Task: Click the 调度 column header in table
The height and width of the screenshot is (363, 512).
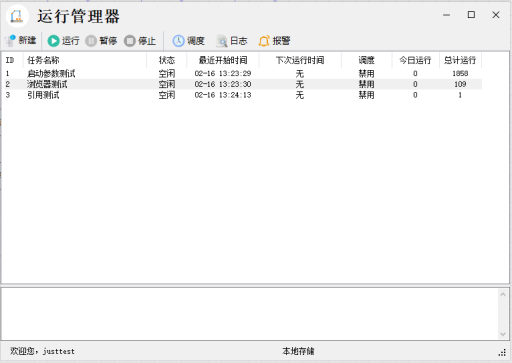Action: [x=366, y=60]
